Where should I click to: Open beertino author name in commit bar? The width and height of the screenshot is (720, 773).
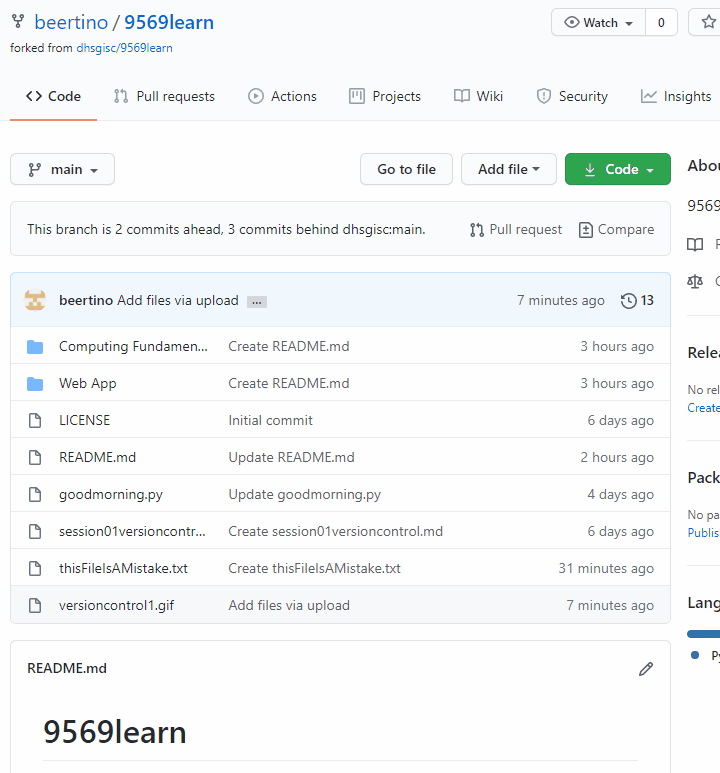click(x=86, y=300)
